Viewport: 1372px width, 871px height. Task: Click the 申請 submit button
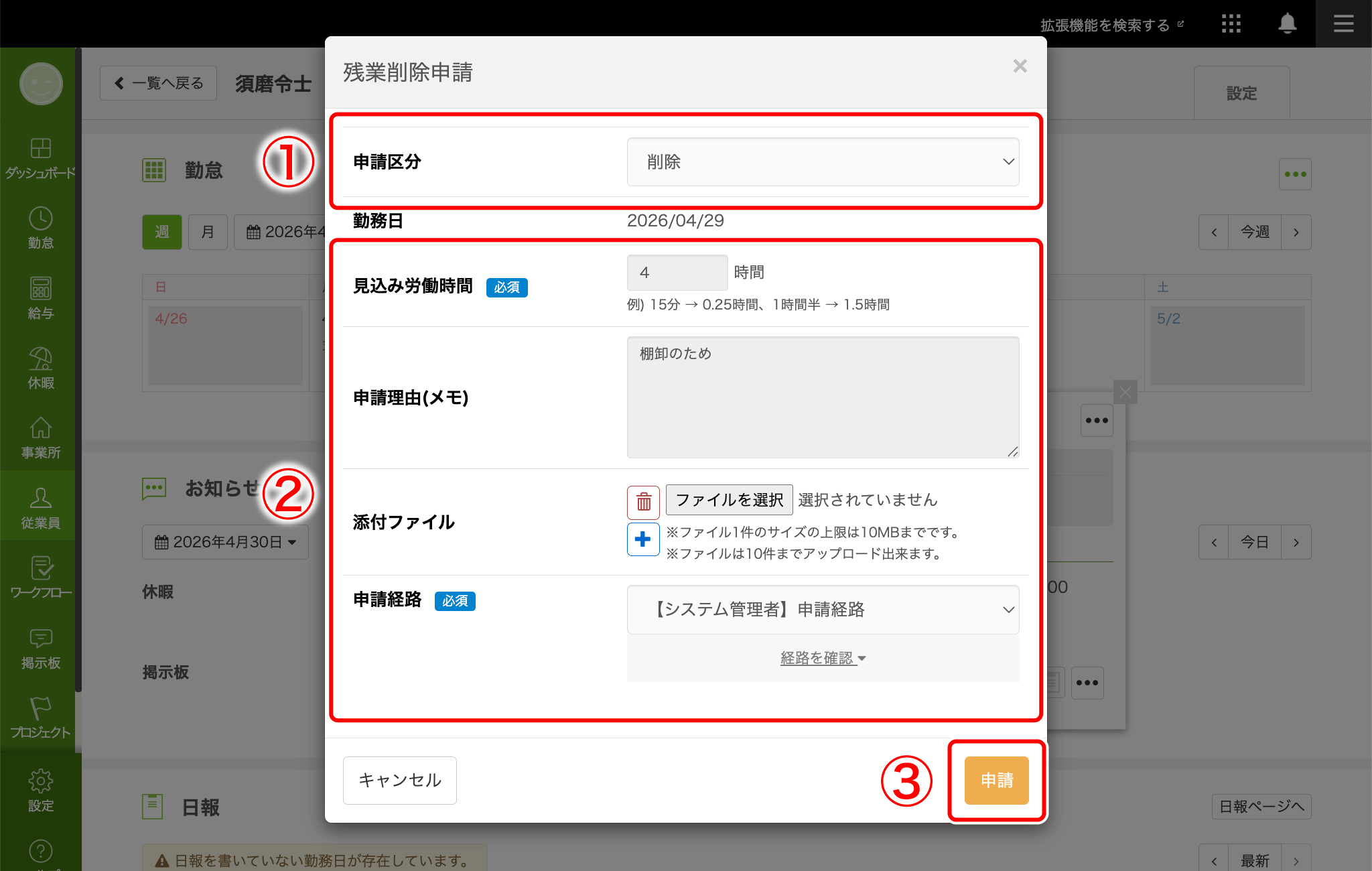pos(996,781)
